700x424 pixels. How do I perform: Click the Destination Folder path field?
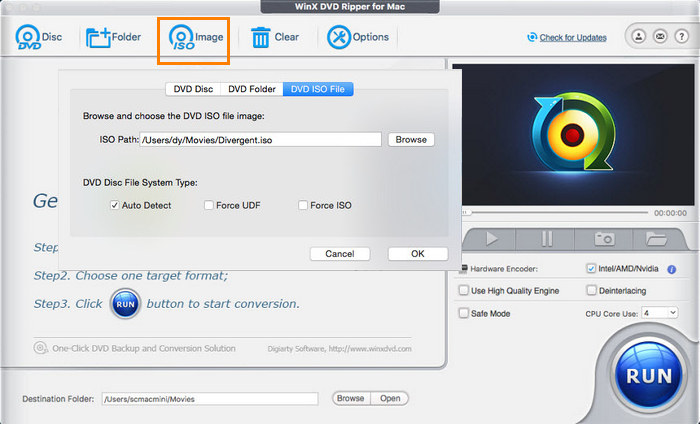pyautogui.click(x=210, y=399)
